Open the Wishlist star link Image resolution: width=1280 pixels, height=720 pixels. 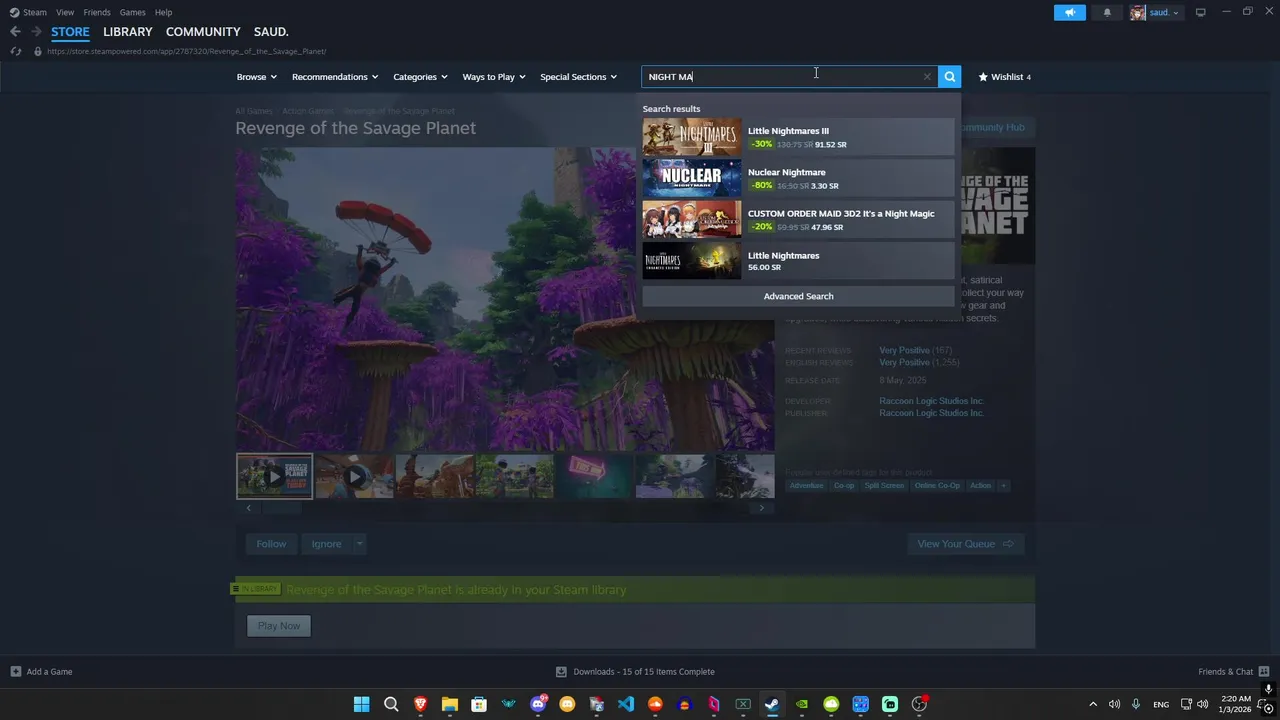pos(1004,77)
